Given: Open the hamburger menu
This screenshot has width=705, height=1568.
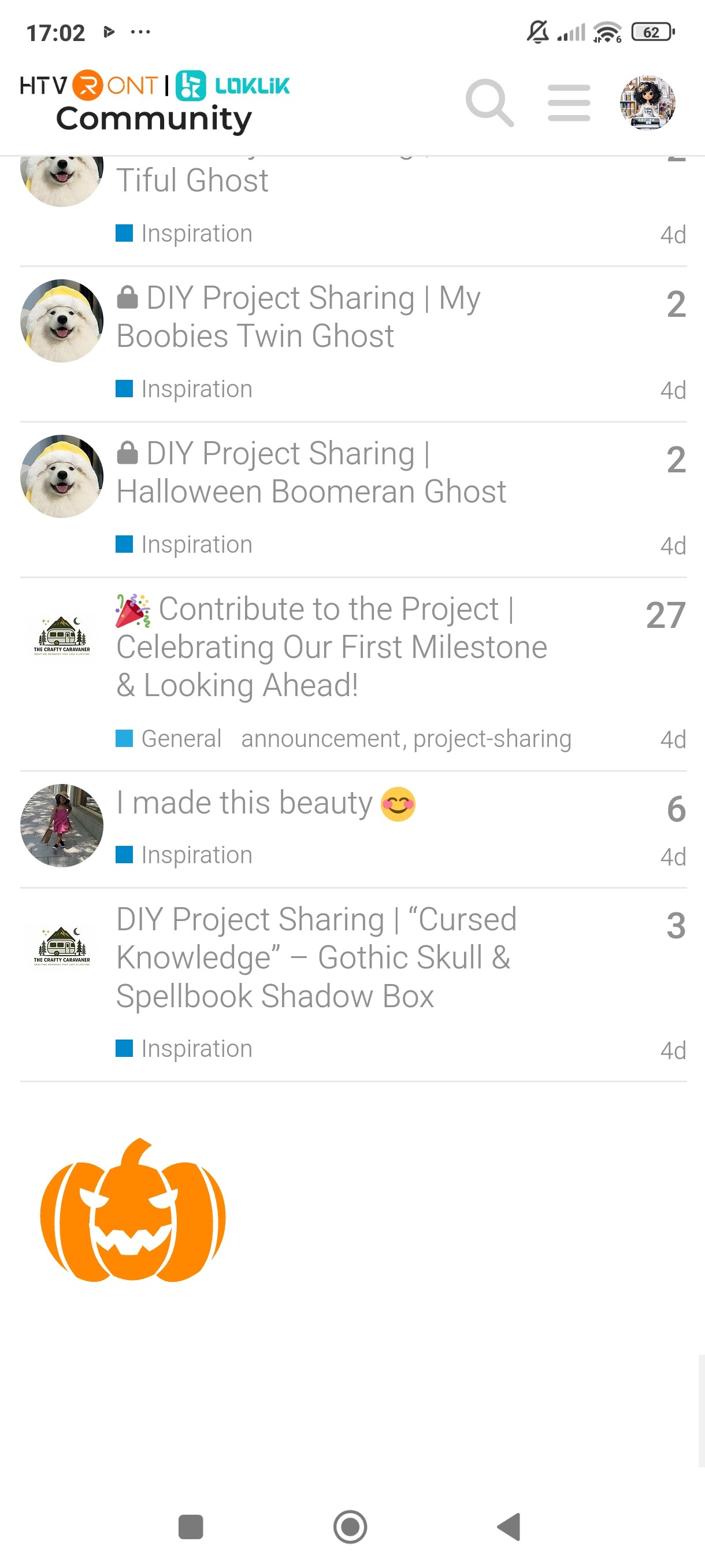Looking at the screenshot, I should [569, 102].
